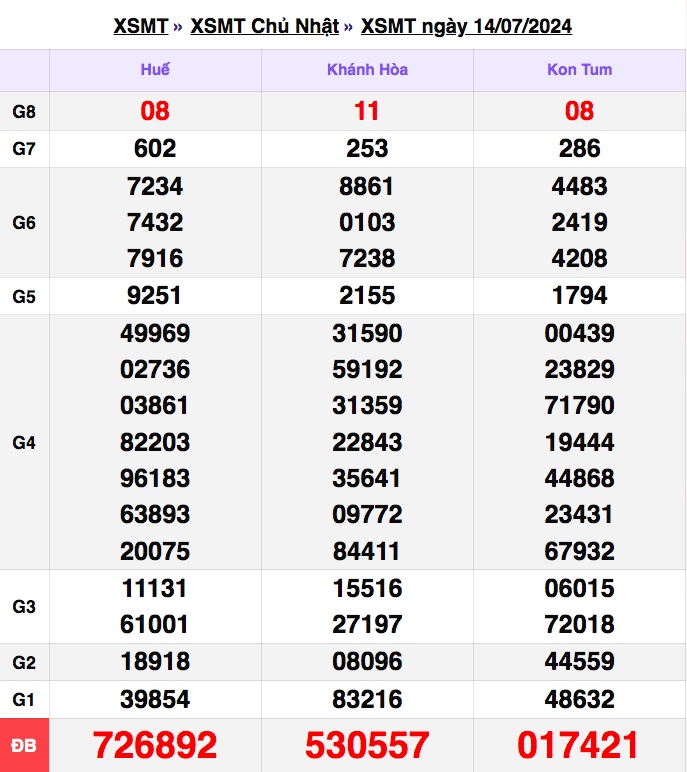Select Khánh Hòa G5 number 2155
687x772 pixels.
click(x=367, y=295)
